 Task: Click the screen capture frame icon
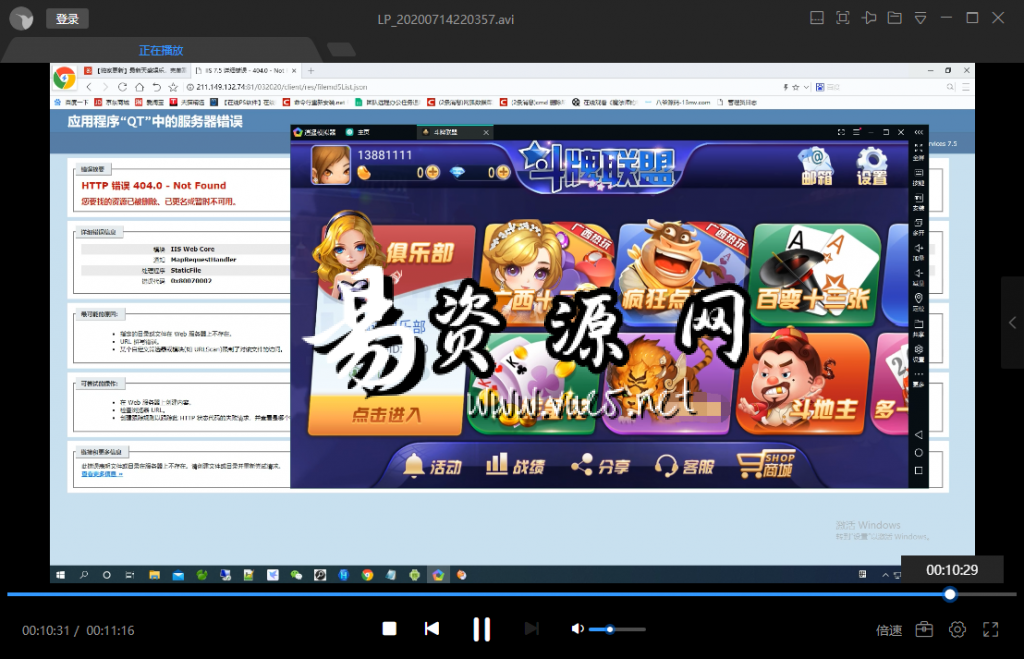click(x=843, y=18)
